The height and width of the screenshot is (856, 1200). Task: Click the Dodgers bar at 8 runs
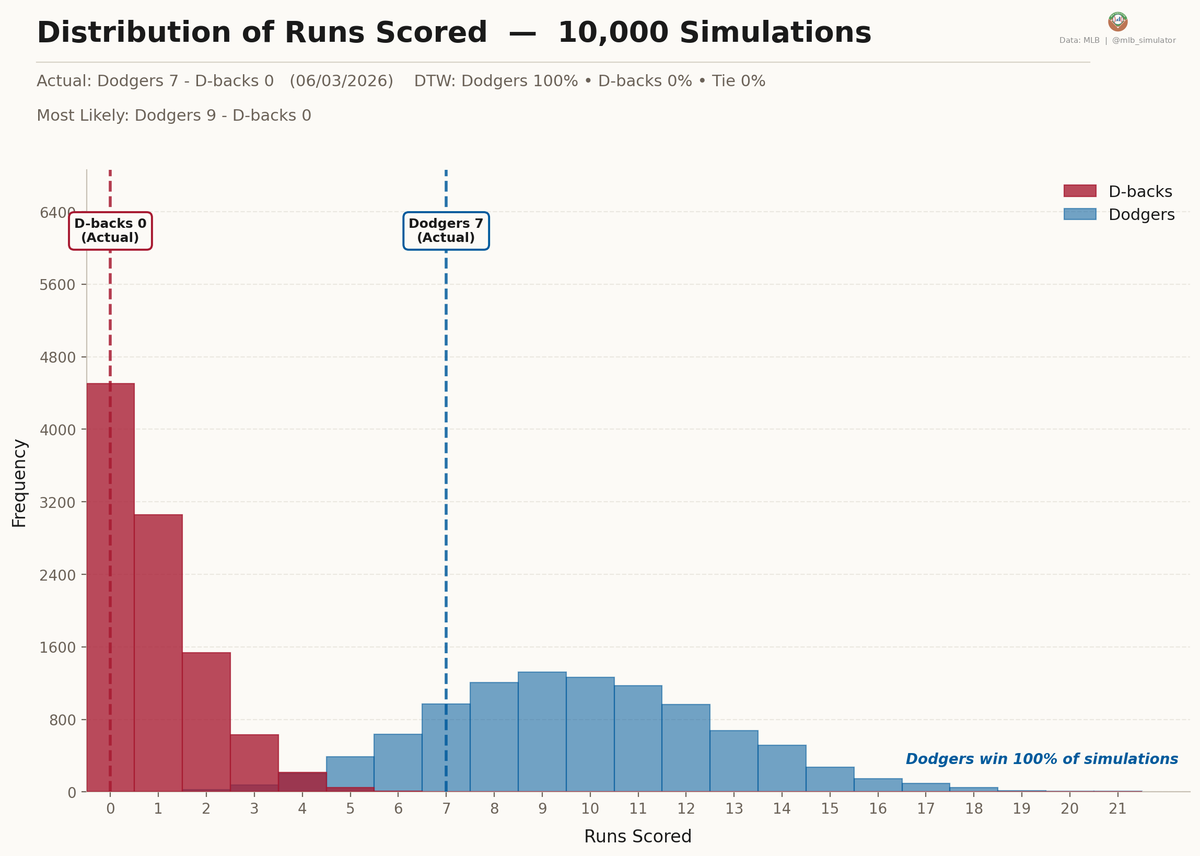tap(494, 737)
